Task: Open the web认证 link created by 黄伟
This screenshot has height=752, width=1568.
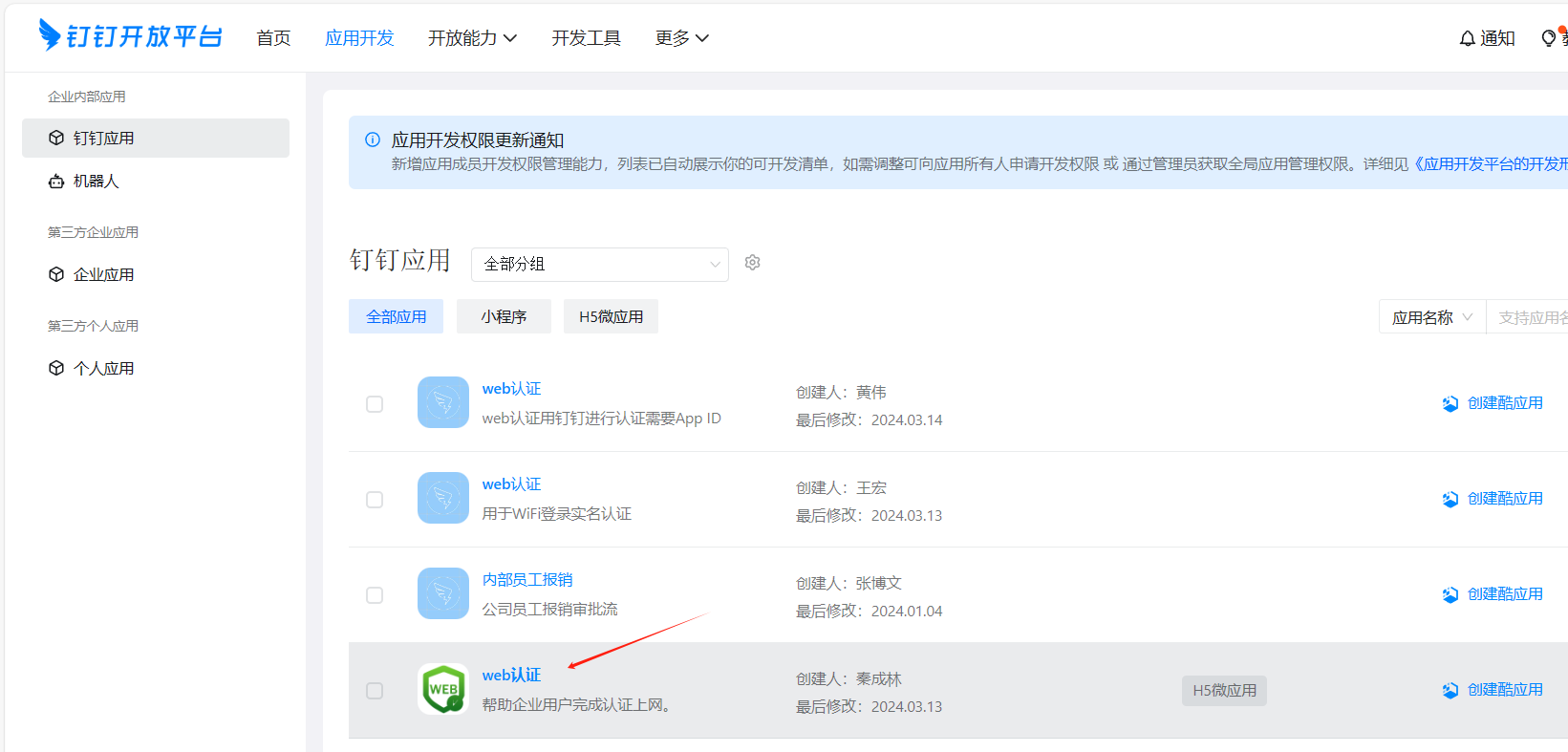Action: (511, 389)
